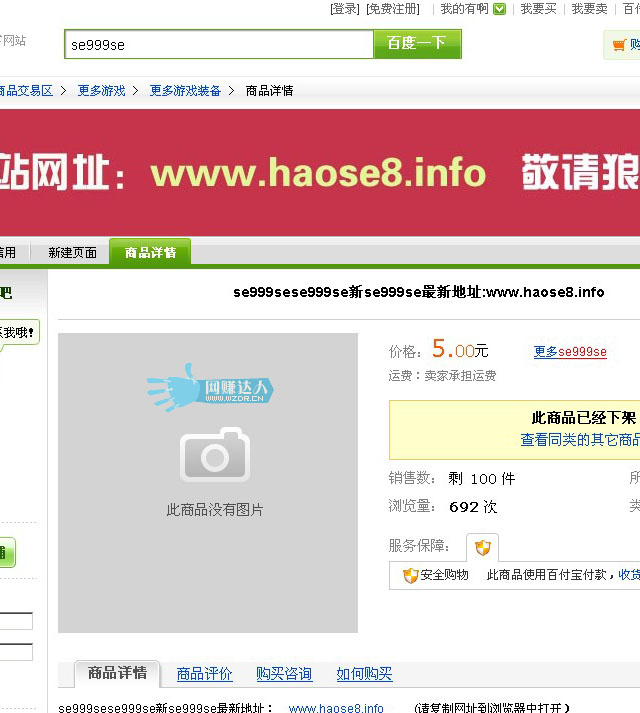Open the 登录 login link
Viewport: 640px width, 713px height.
tap(344, 9)
